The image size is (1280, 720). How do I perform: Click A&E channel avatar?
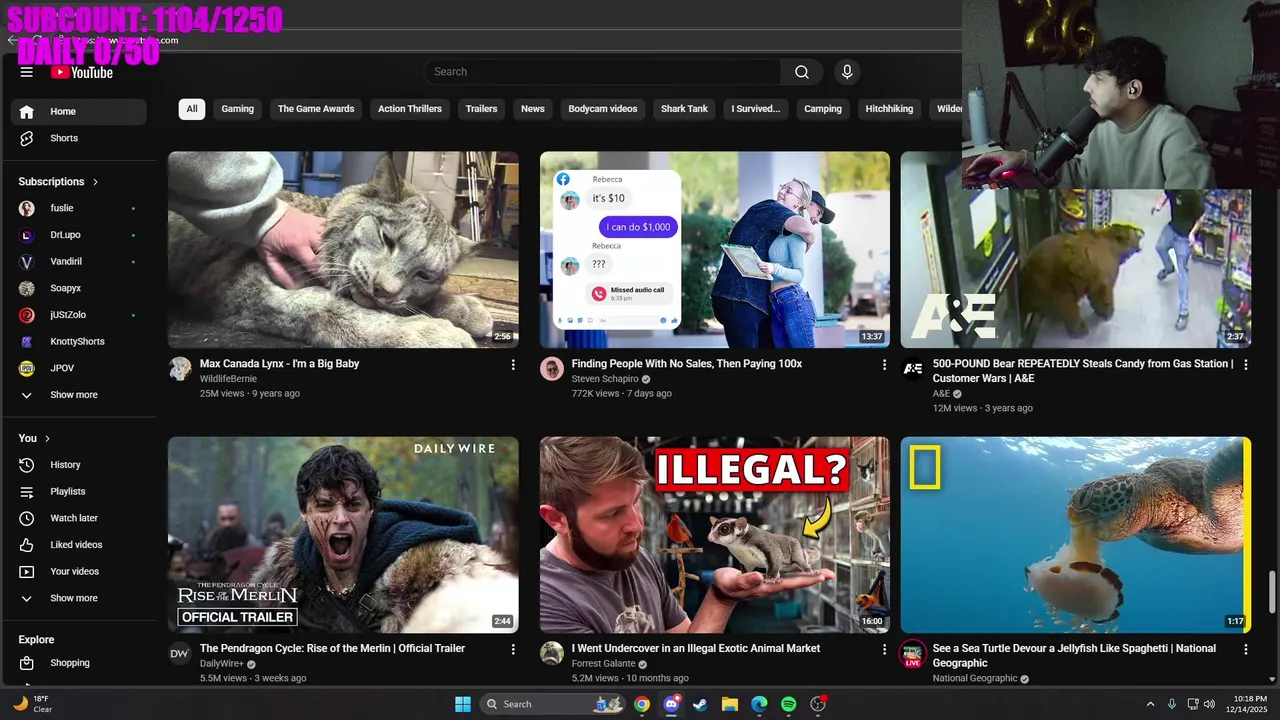coord(913,369)
